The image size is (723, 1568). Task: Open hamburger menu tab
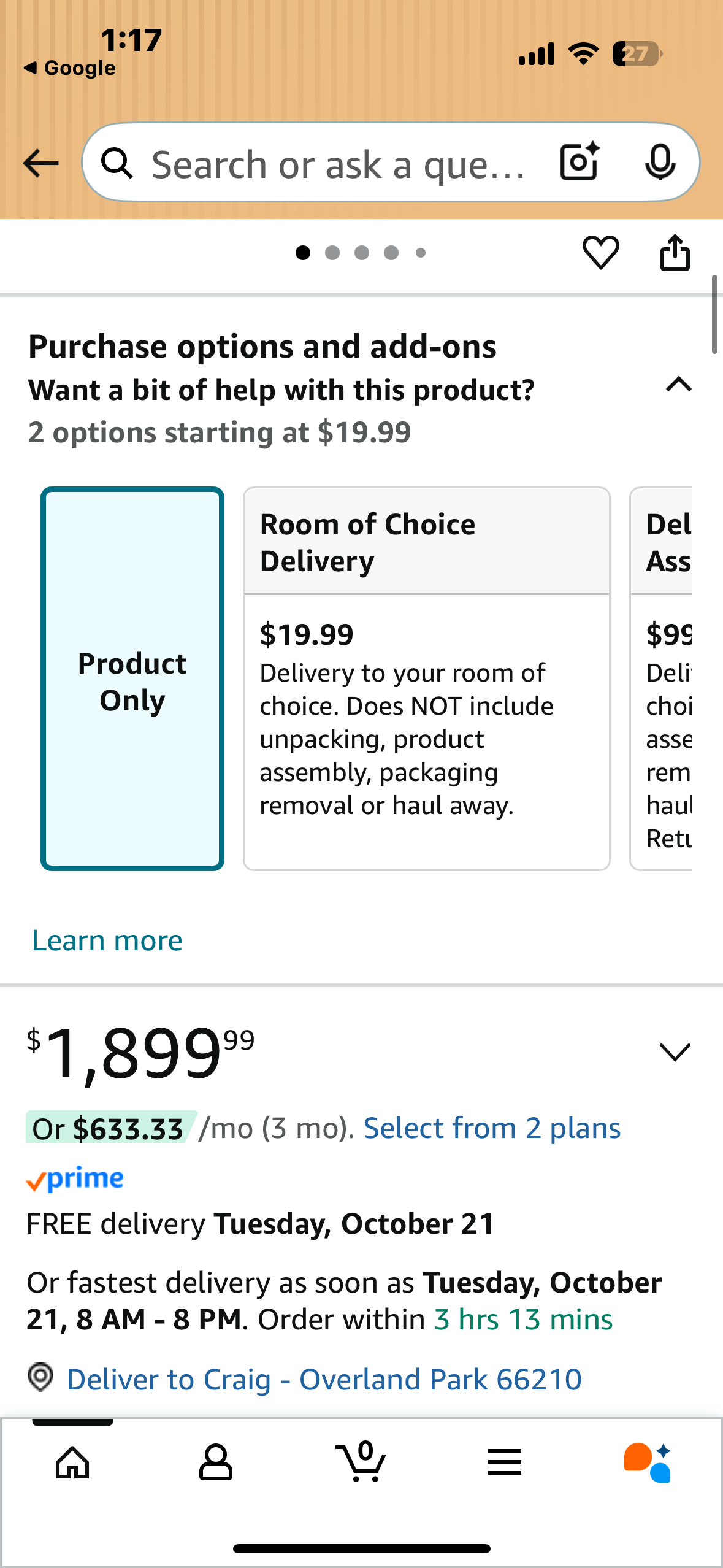point(504,1462)
